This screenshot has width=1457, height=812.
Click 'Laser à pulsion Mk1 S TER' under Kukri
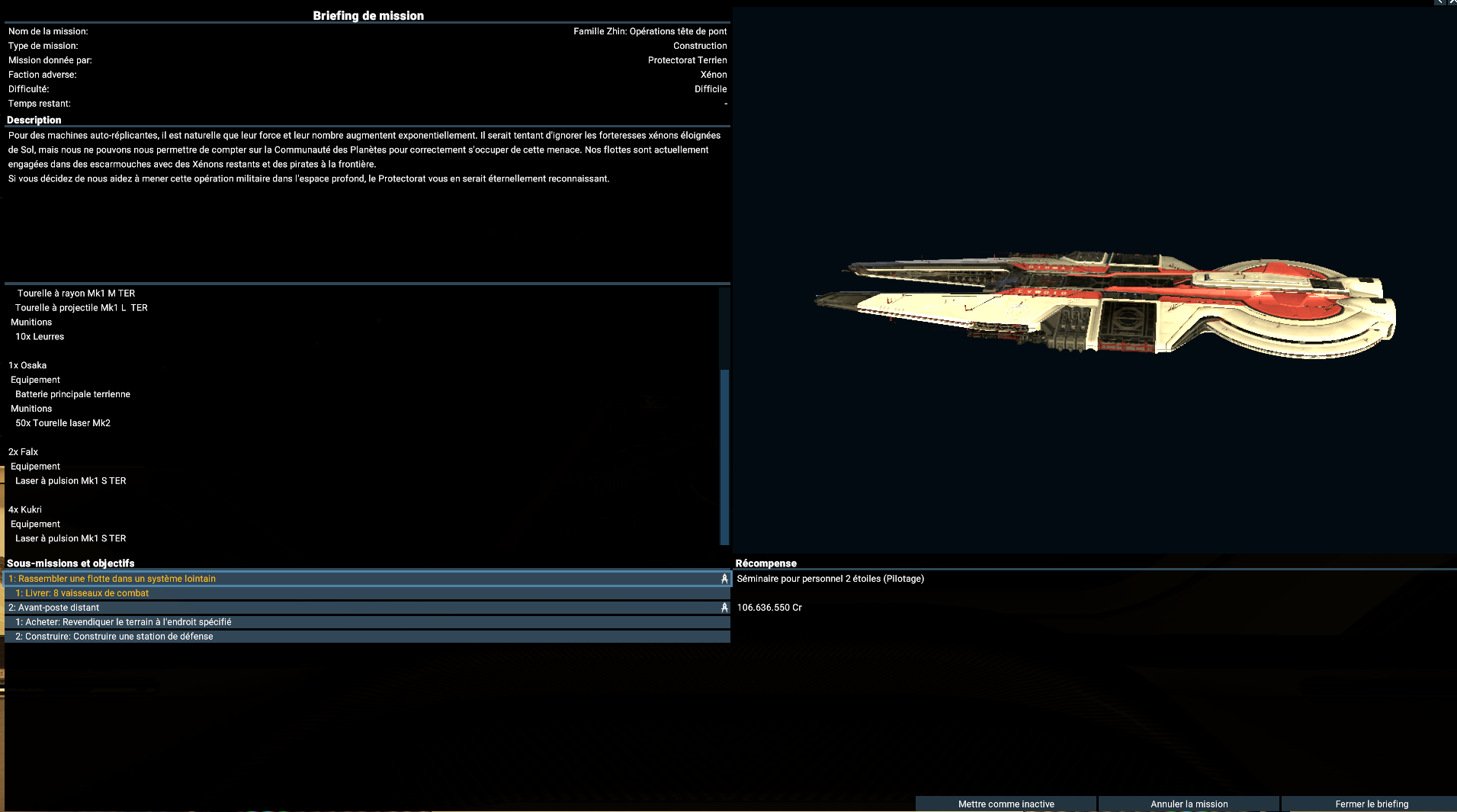click(70, 538)
